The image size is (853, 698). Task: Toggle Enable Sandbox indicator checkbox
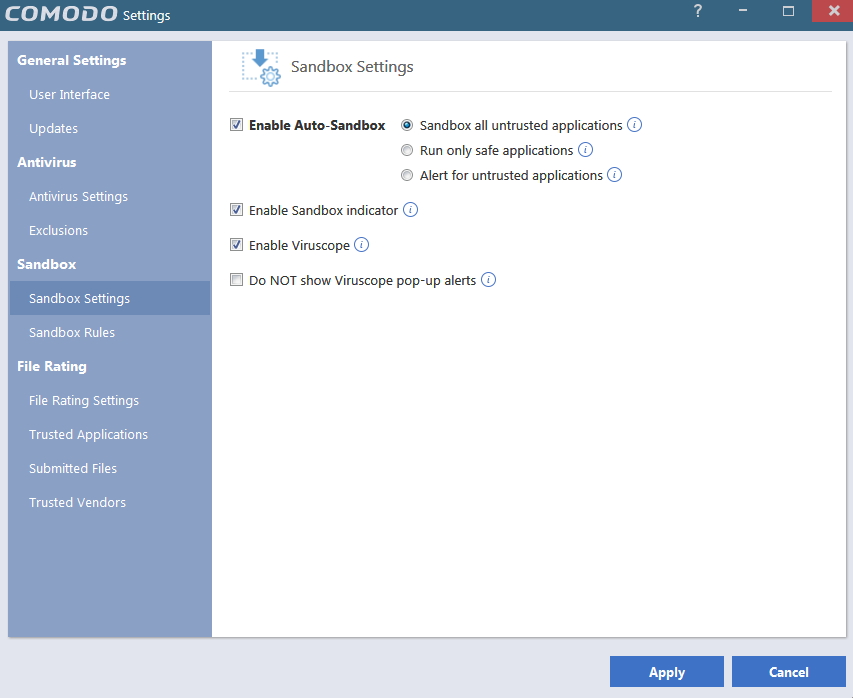point(236,209)
